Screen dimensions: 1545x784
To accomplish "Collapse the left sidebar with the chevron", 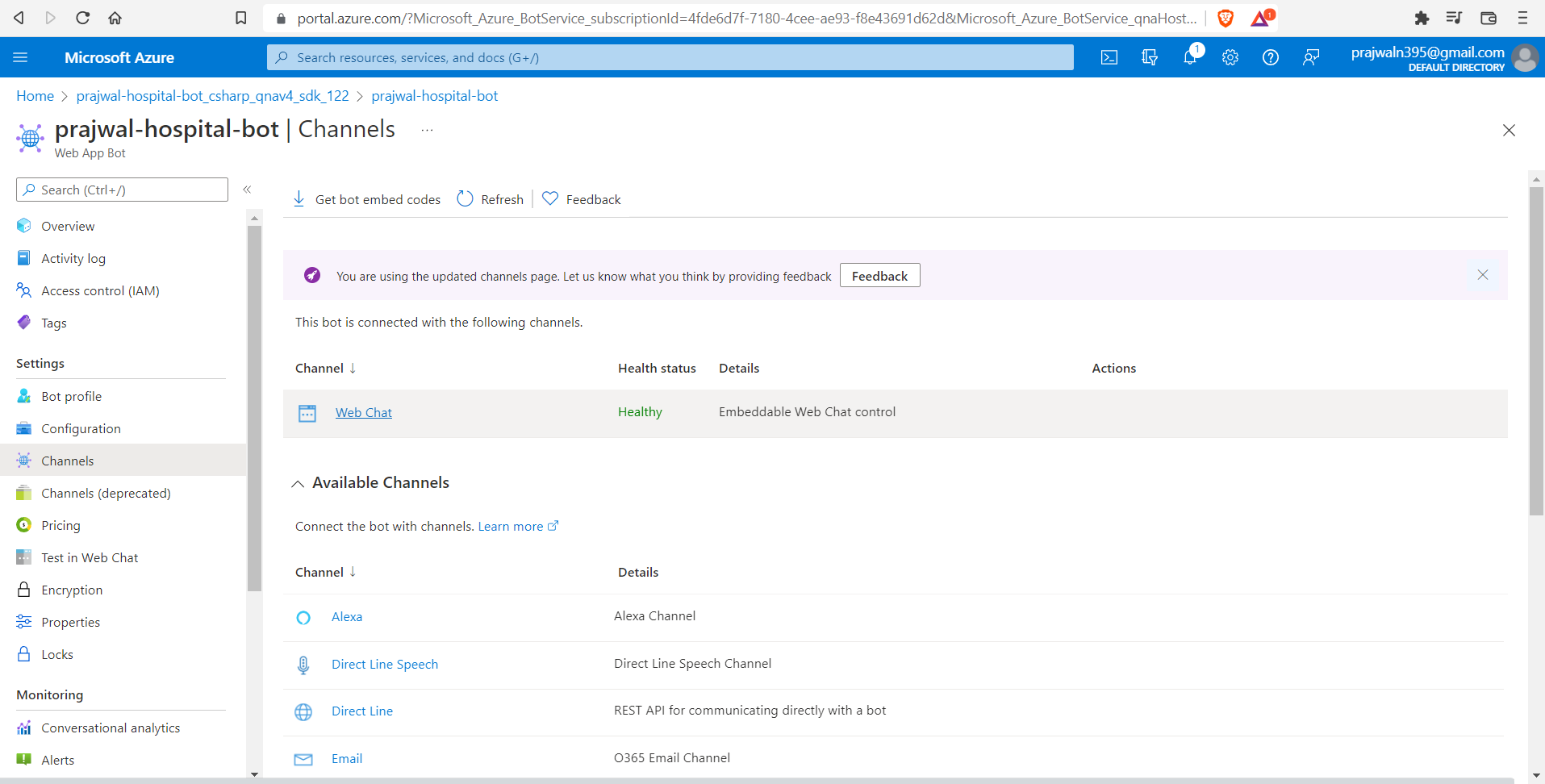I will (x=248, y=190).
